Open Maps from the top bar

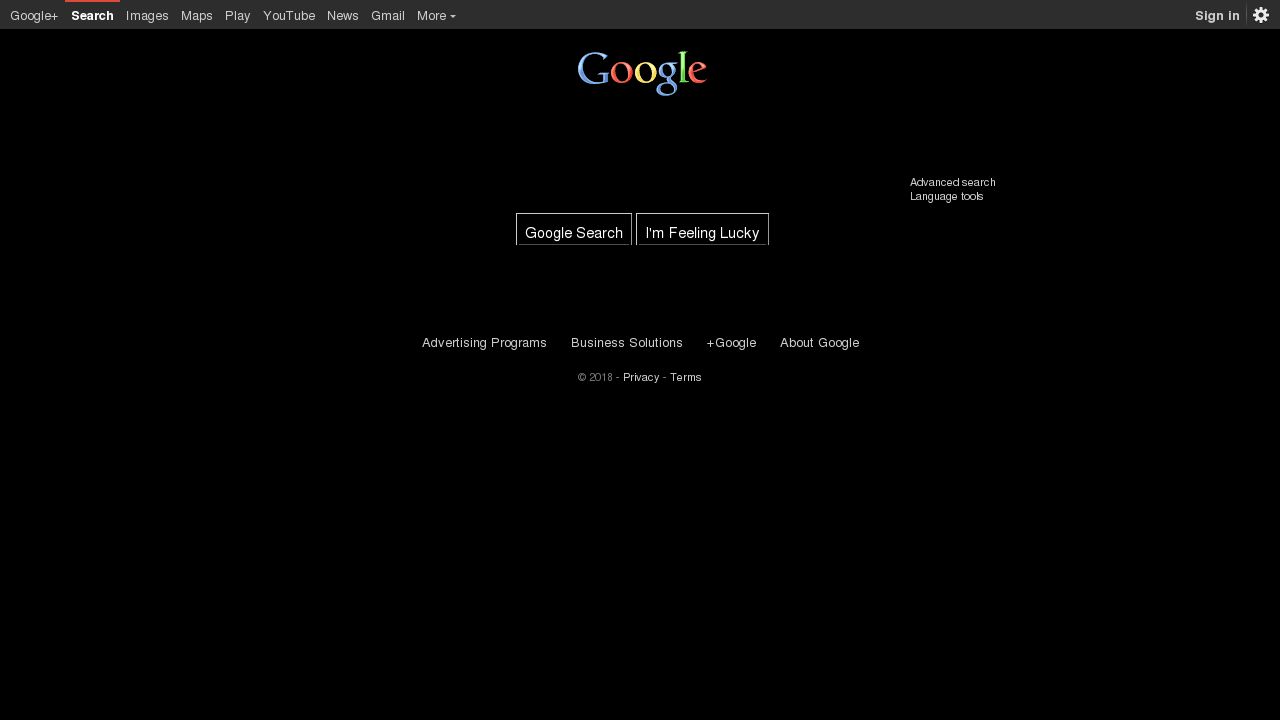[197, 15]
